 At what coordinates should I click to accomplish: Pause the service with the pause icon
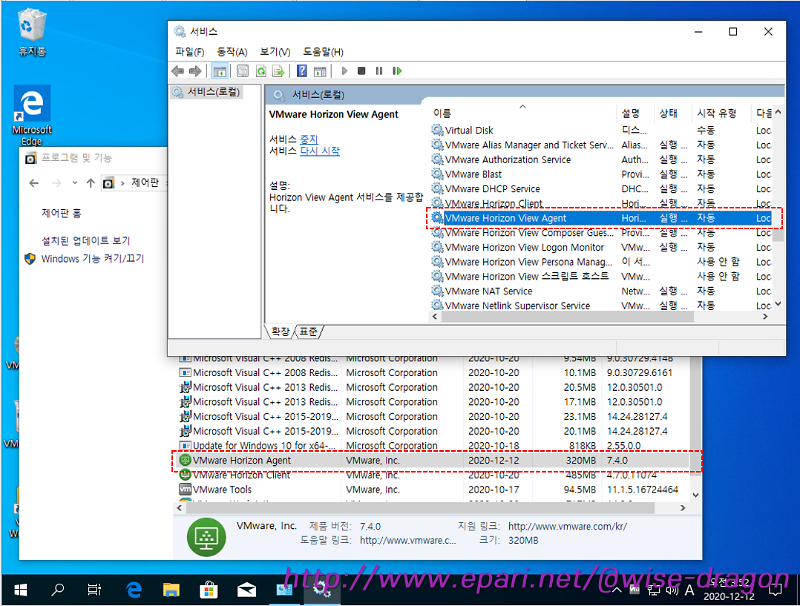click(379, 71)
